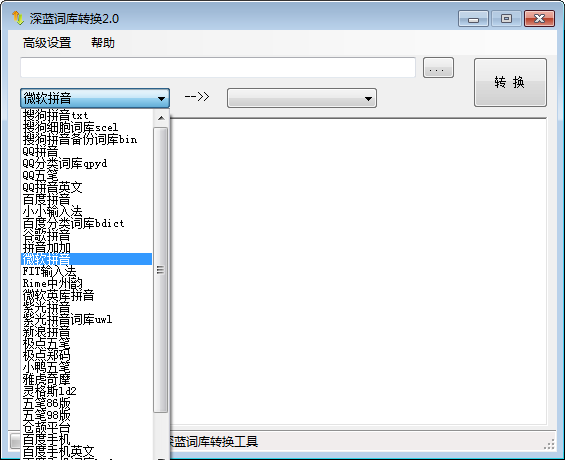Select 百度分类词库bdict option
The width and height of the screenshot is (565, 460).
86,223
